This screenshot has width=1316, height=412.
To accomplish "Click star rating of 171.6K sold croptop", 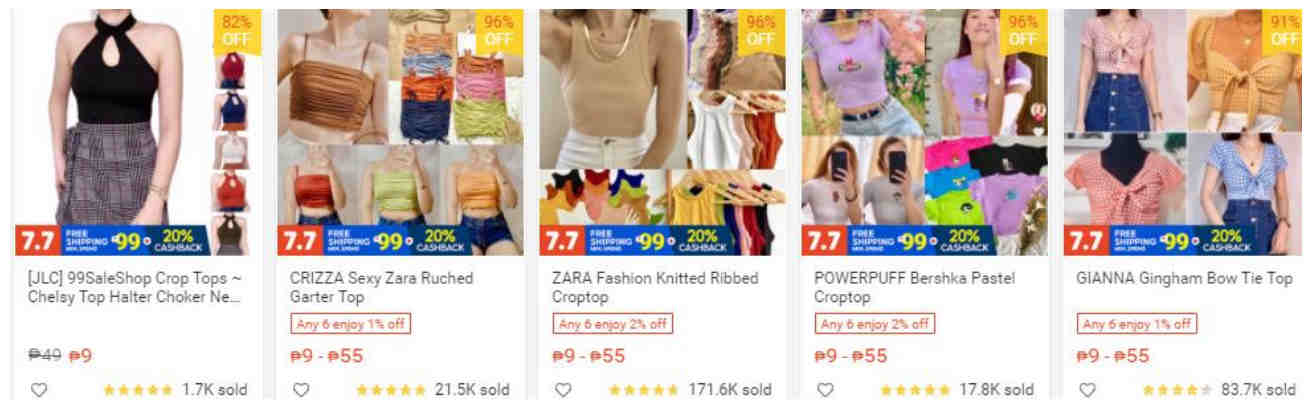I will pyautogui.click(x=644, y=390).
